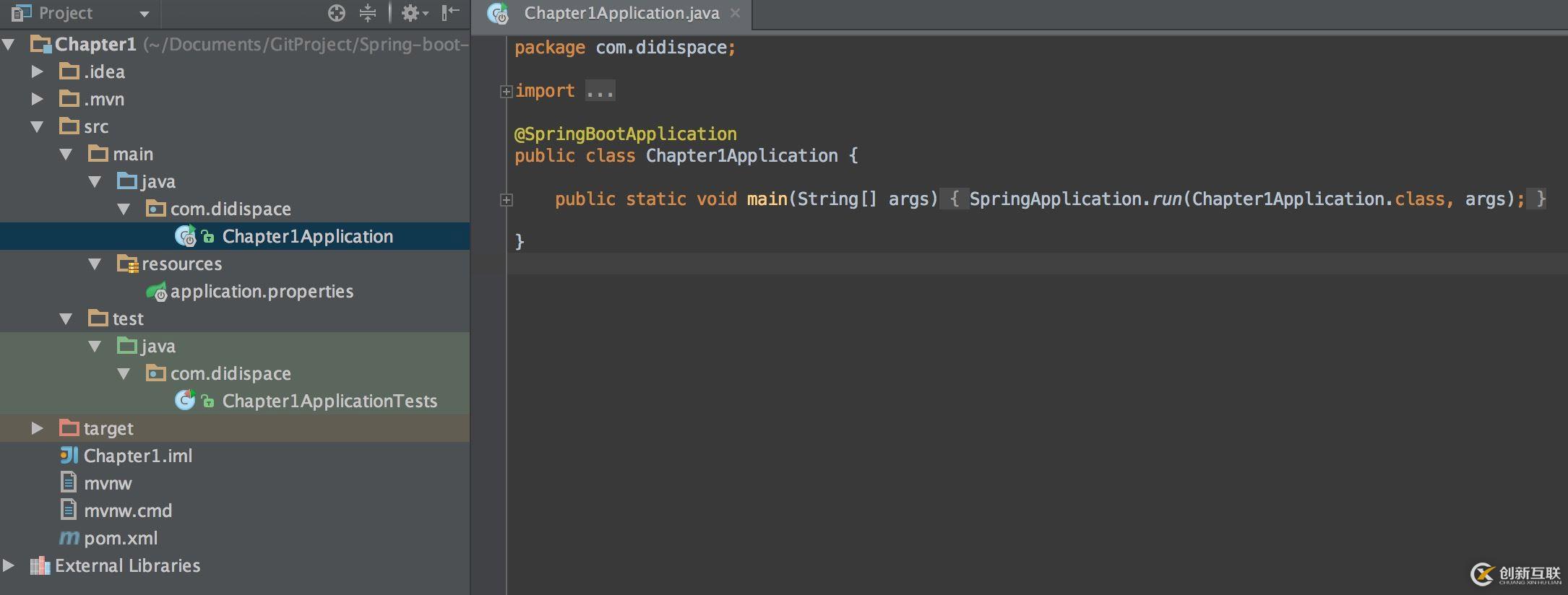Click the hide Project panel icon
The height and width of the screenshot is (595, 1568).
click(x=450, y=12)
